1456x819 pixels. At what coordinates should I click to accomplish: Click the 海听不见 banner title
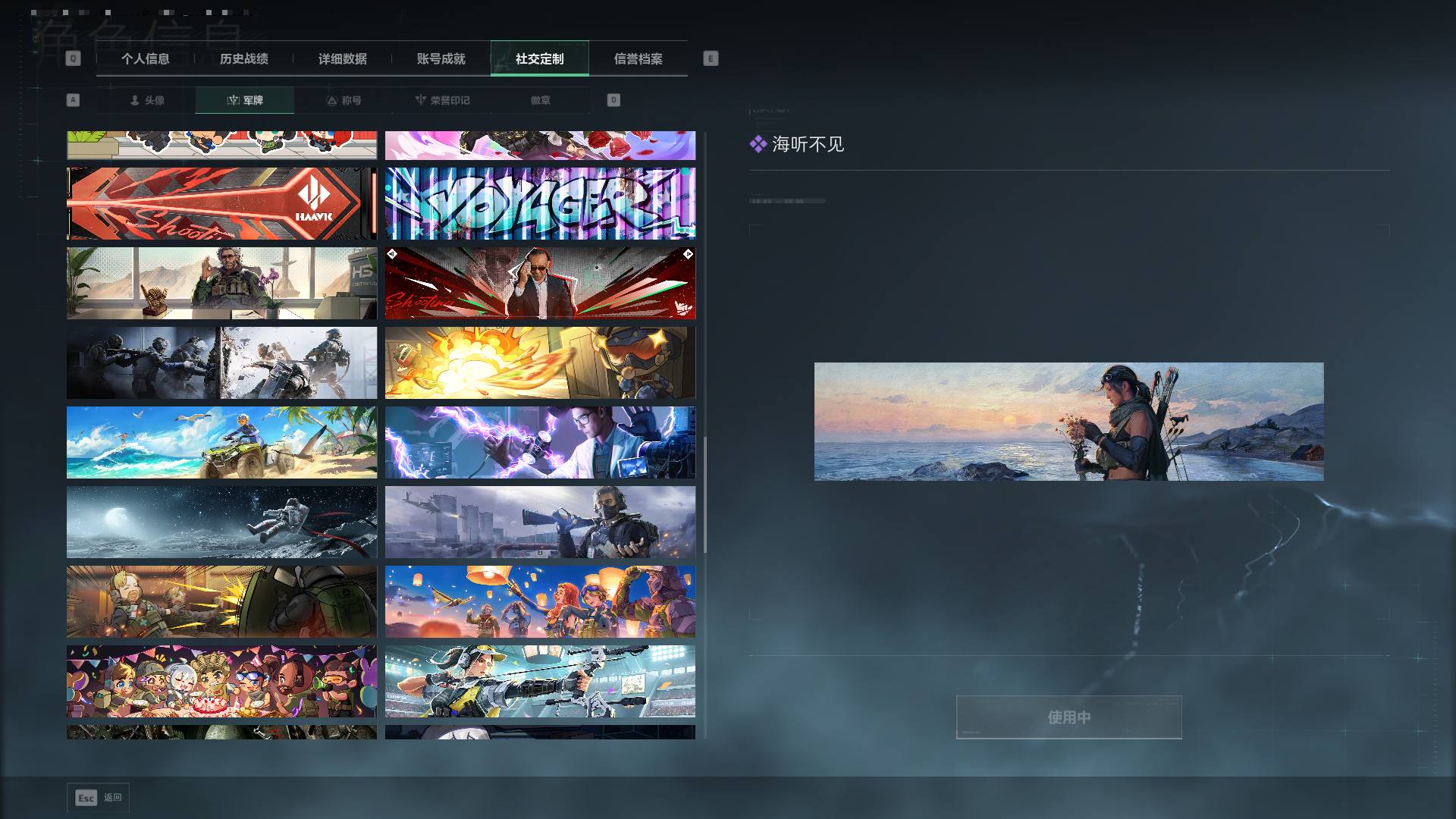coord(808,144)
